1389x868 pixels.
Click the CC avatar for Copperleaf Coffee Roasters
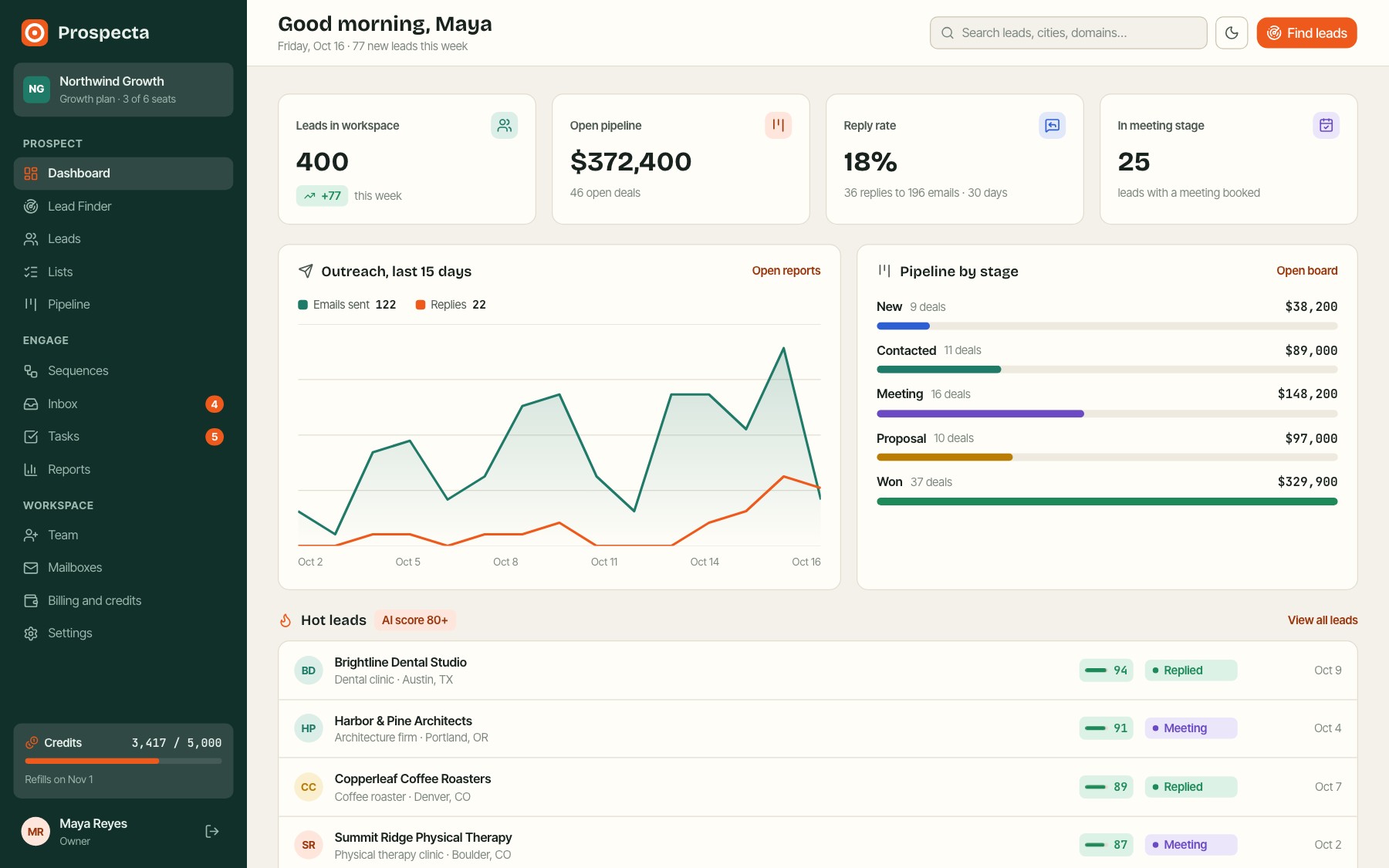coord(309,787)
